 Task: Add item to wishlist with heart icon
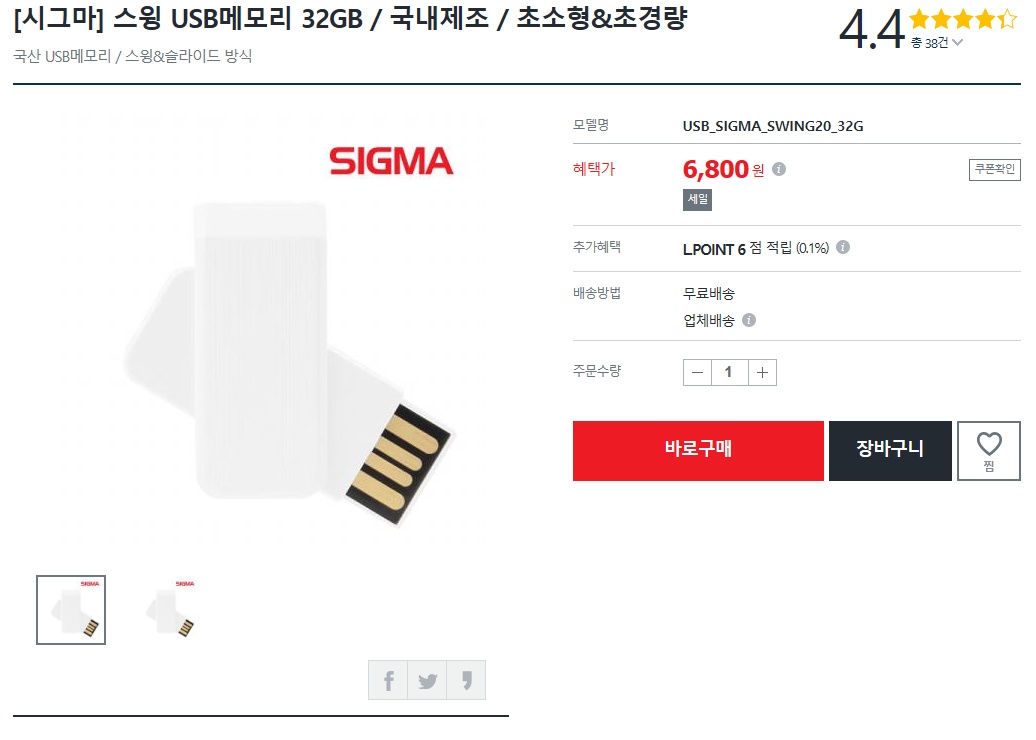pos(988,451)
